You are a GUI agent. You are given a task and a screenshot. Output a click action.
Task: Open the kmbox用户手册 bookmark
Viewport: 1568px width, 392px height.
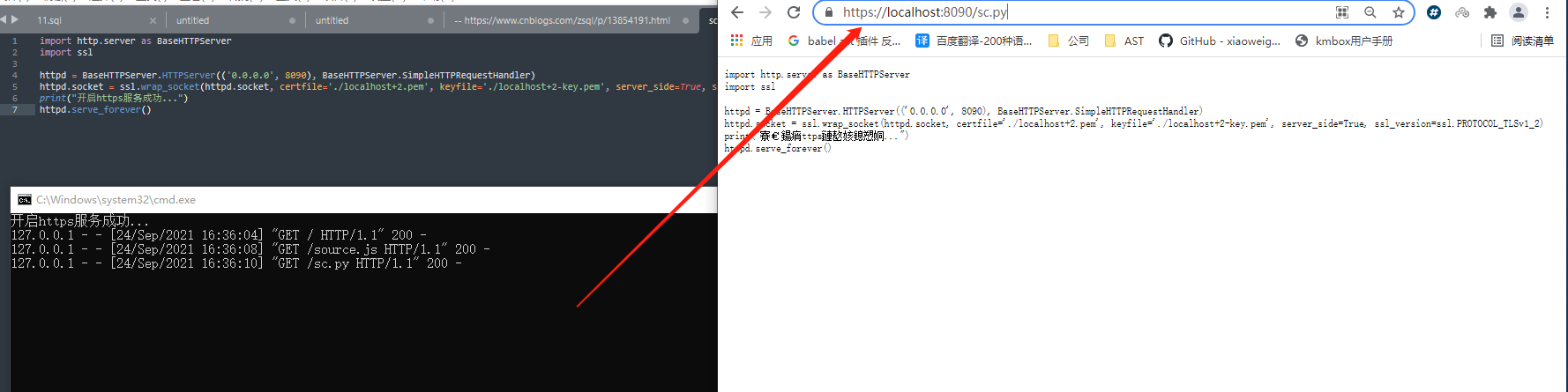click(1344, 41)
